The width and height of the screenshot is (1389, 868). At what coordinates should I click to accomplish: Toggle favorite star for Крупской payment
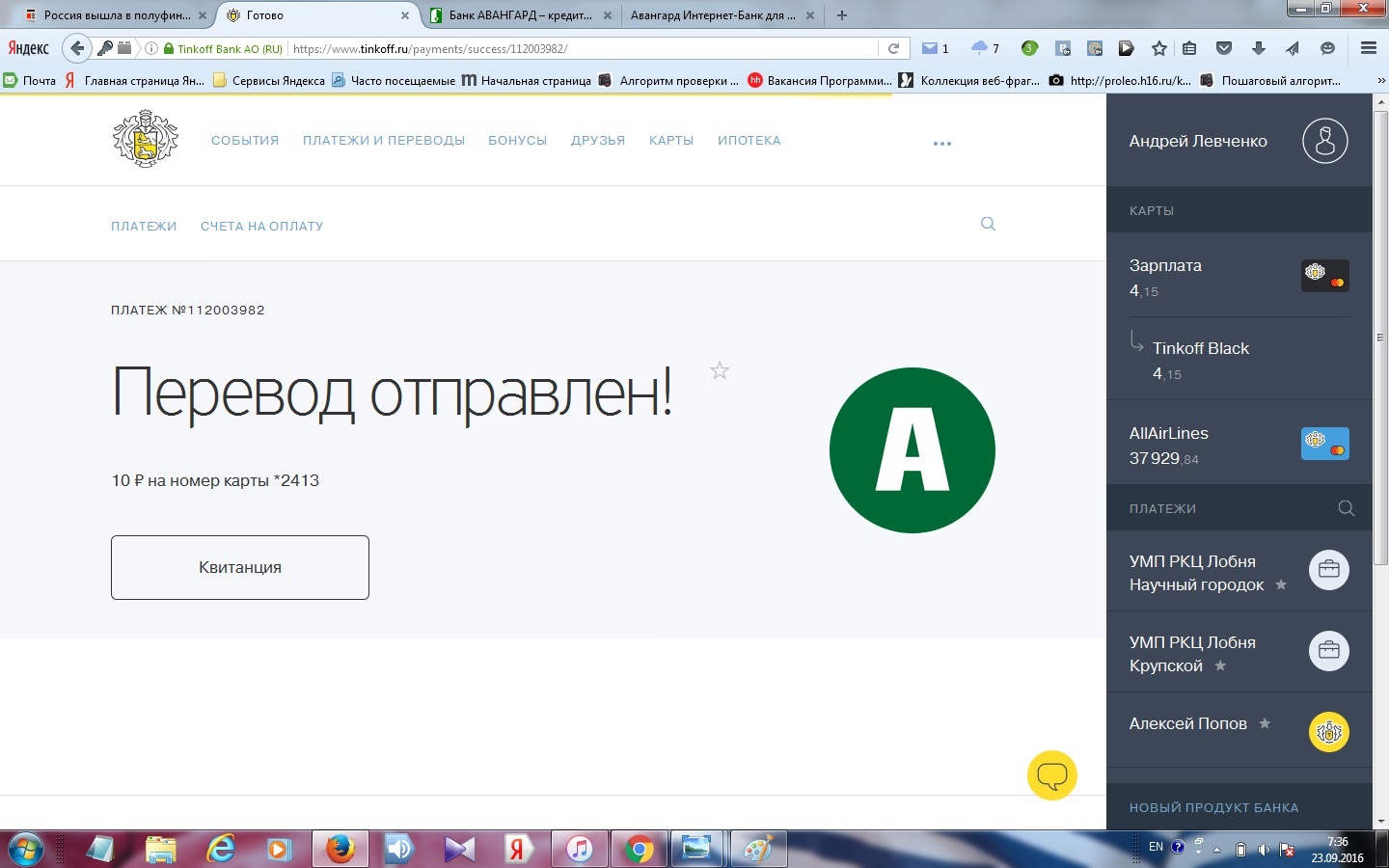pyautogui.click(x=1220, y=665)
